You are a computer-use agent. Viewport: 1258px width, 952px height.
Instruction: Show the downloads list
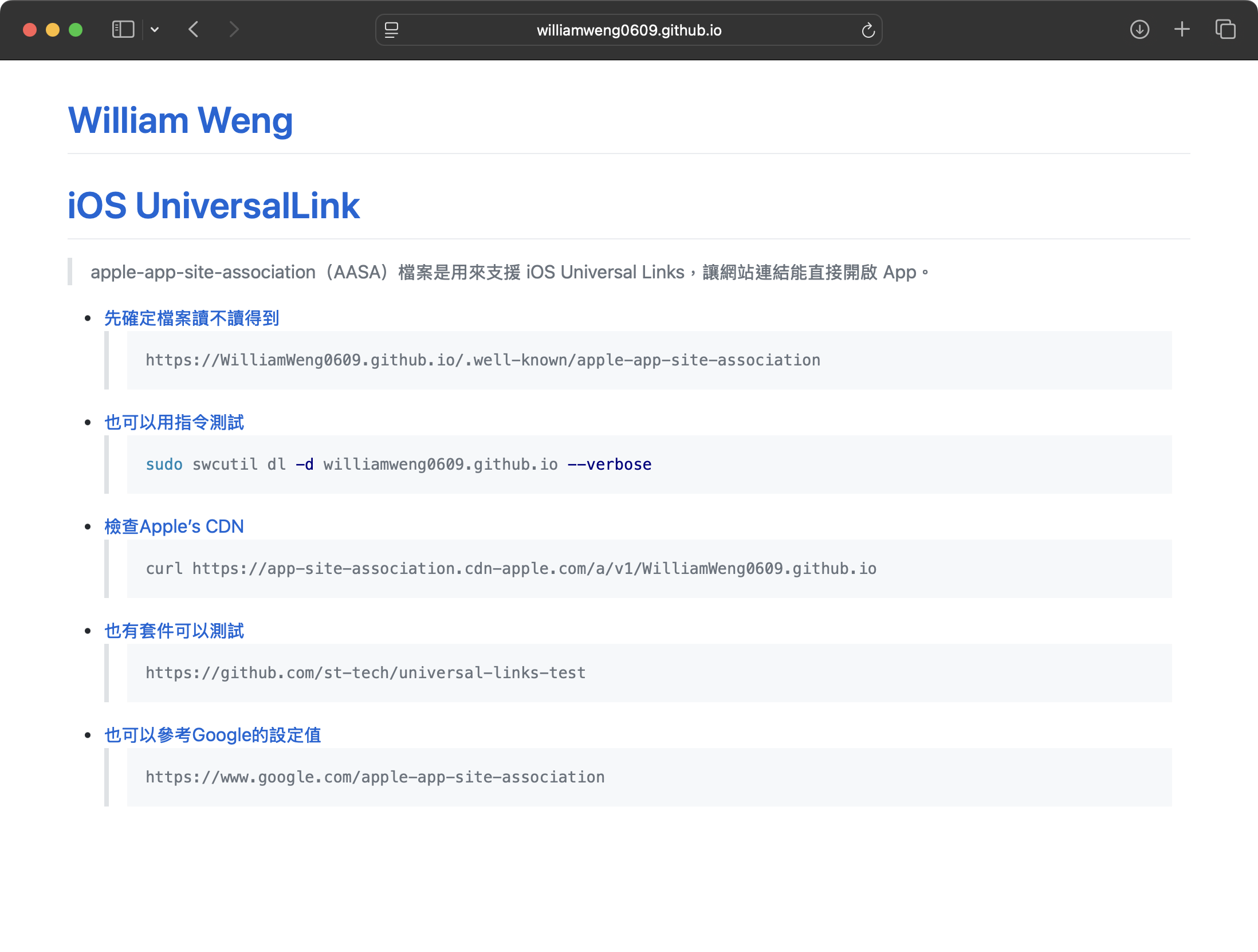[1139, 29]
